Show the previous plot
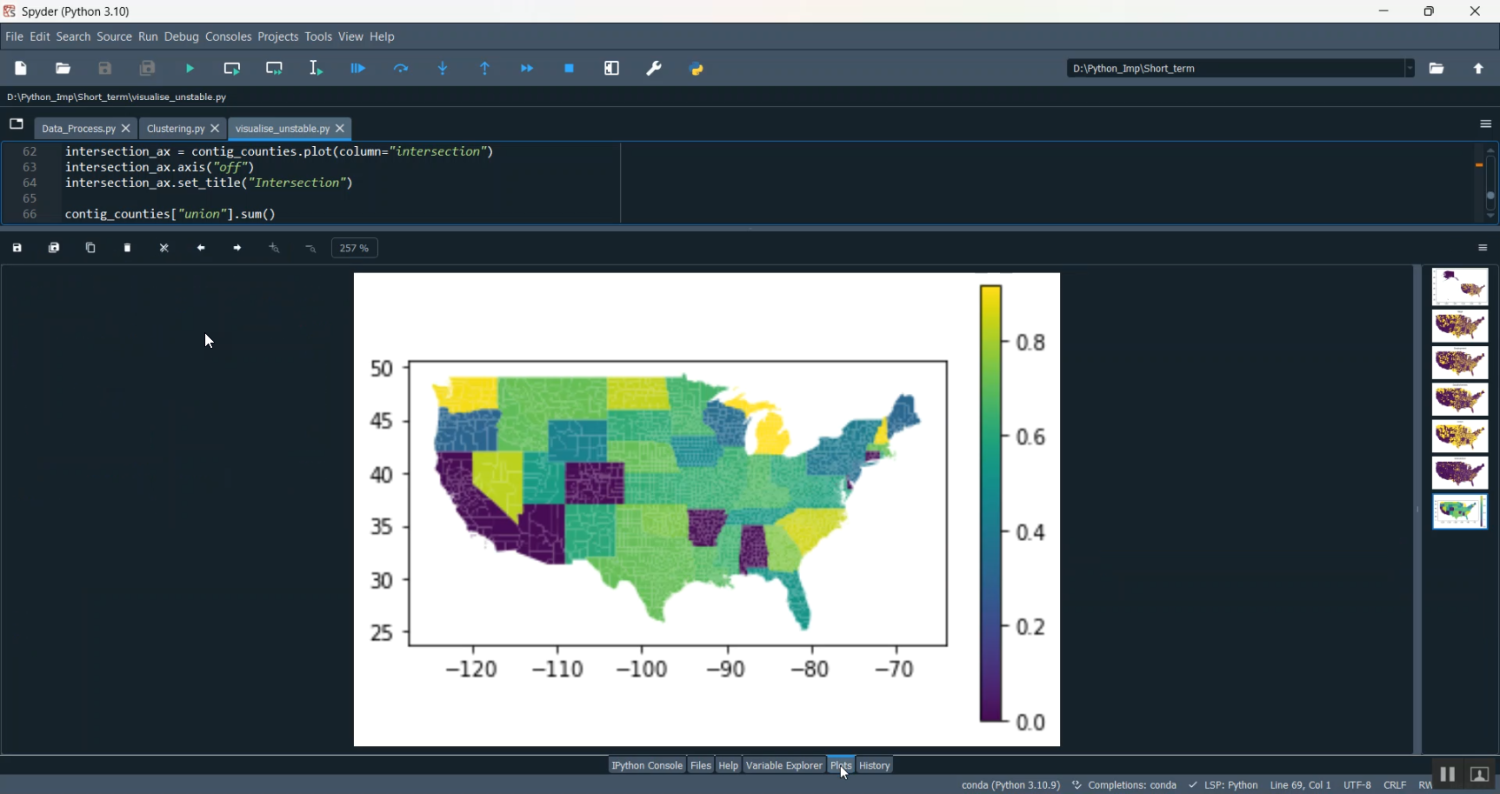This screenshot has height=794, width=1500. click(x=200, y=247)
